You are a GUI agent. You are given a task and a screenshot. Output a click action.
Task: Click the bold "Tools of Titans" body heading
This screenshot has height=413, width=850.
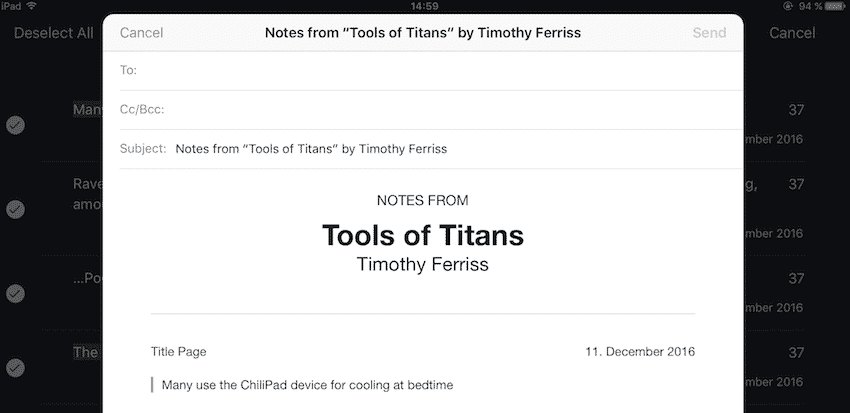pos(423,236)
